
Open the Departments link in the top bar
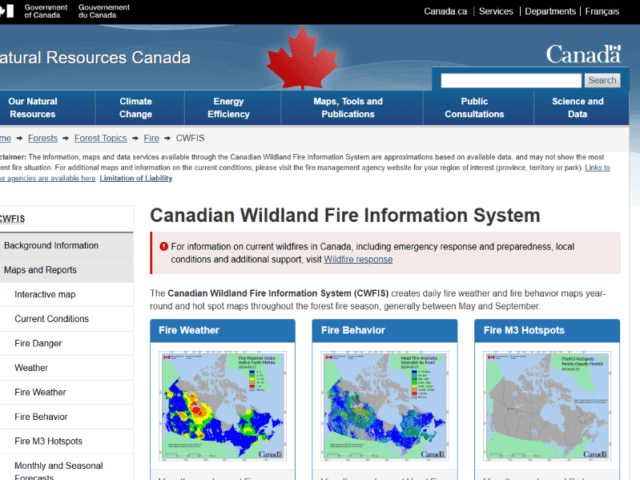coord(550,11)
